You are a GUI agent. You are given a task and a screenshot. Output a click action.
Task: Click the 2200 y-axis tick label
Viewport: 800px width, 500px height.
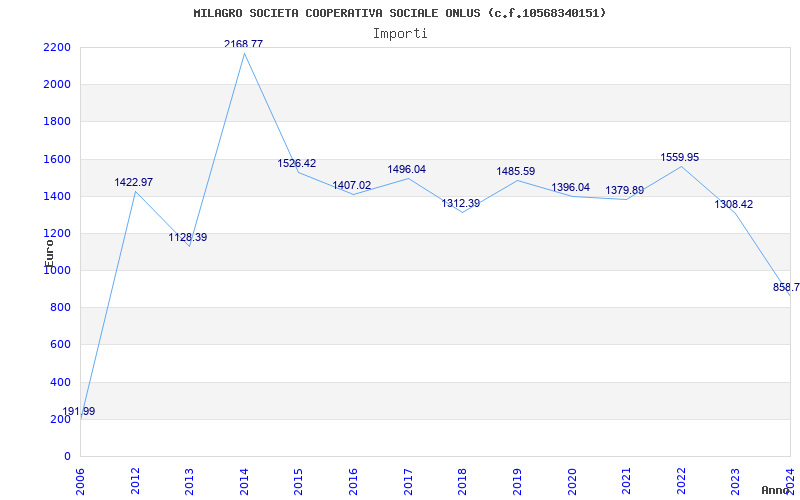(56, 47)
